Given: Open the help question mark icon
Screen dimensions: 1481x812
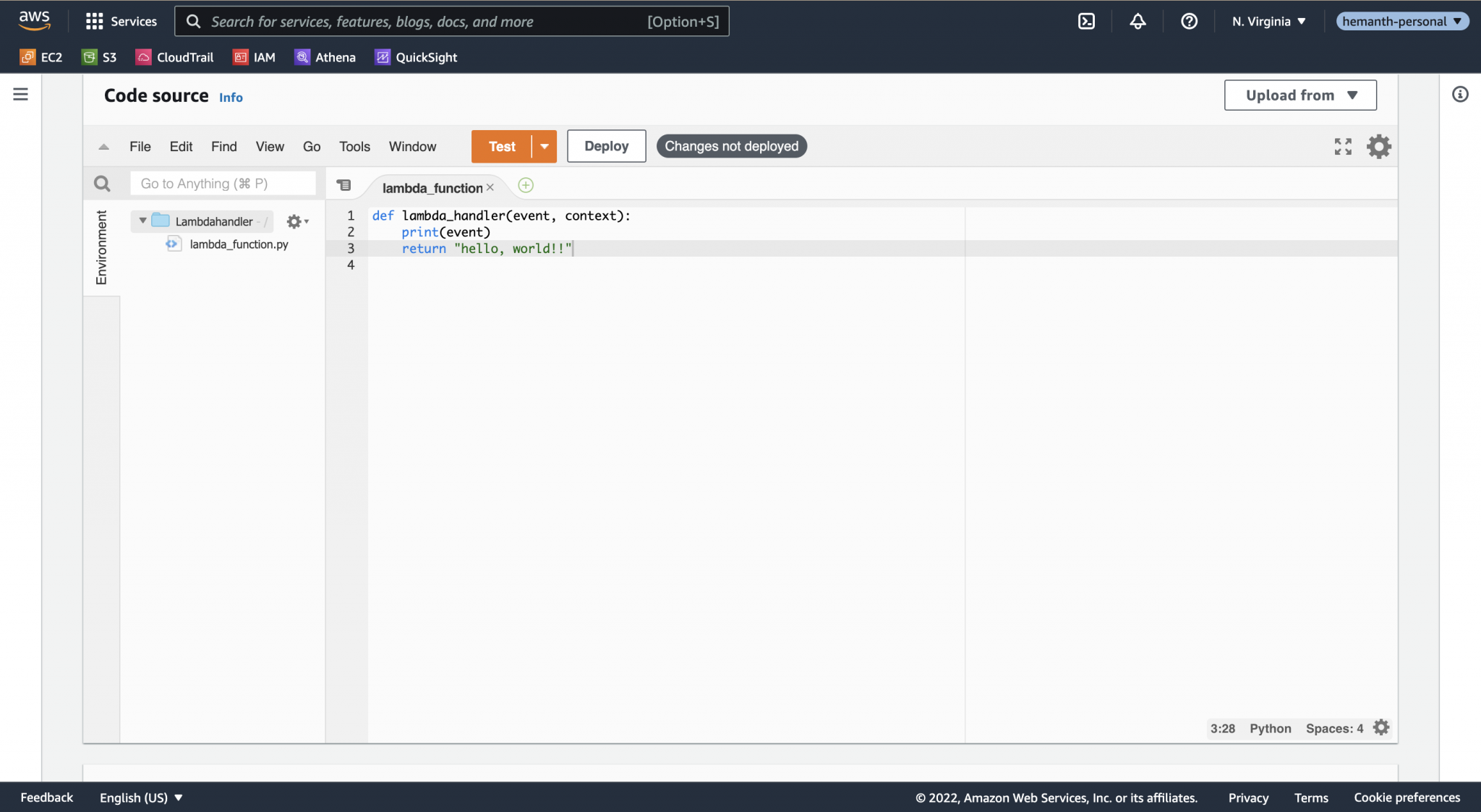Looking at the screenshot, I should pyautogui.click(x=1188, y=21).
